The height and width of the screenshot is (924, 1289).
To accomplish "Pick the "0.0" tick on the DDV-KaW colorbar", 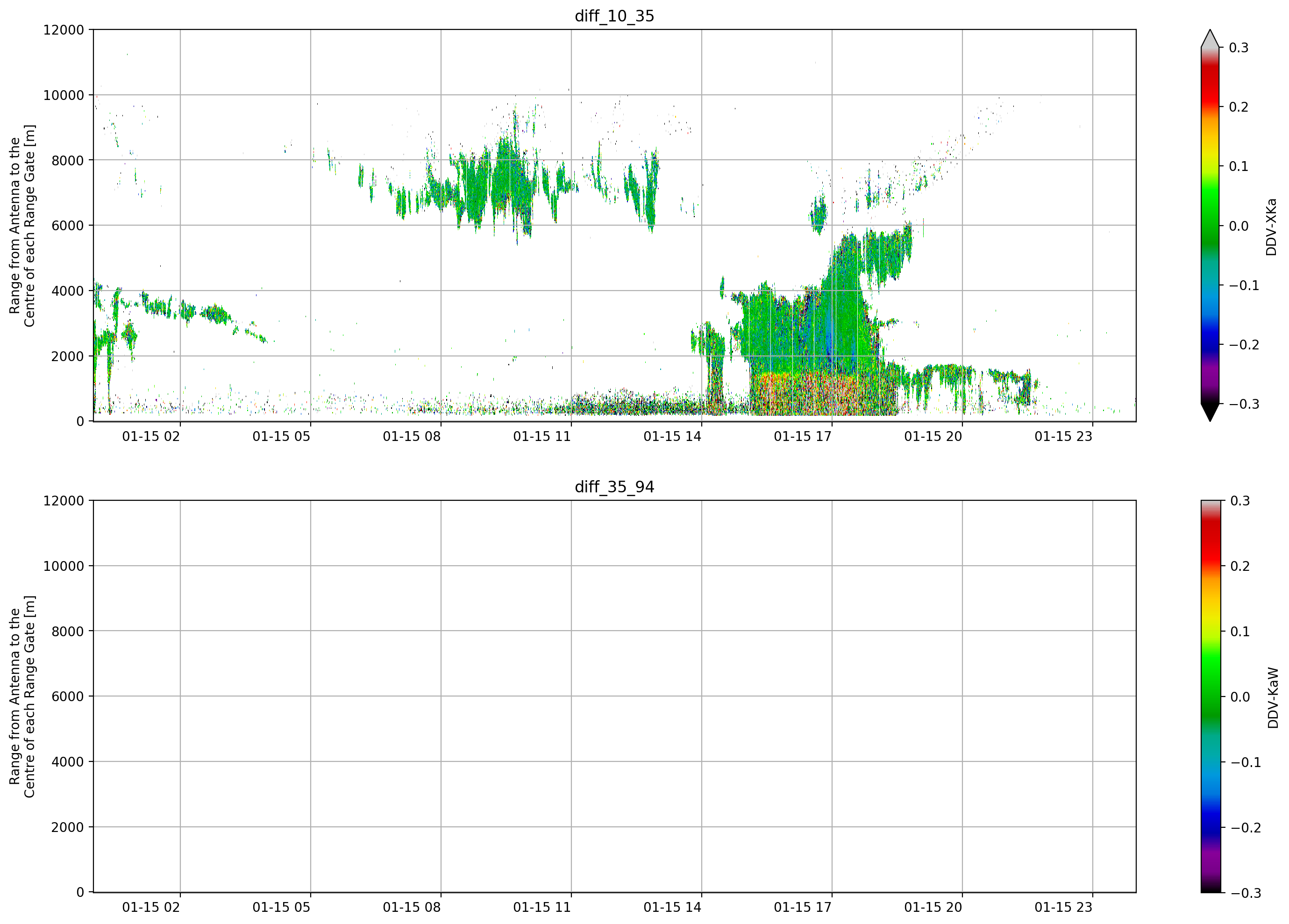I will pyautogui.click(x=1240, y=697).
